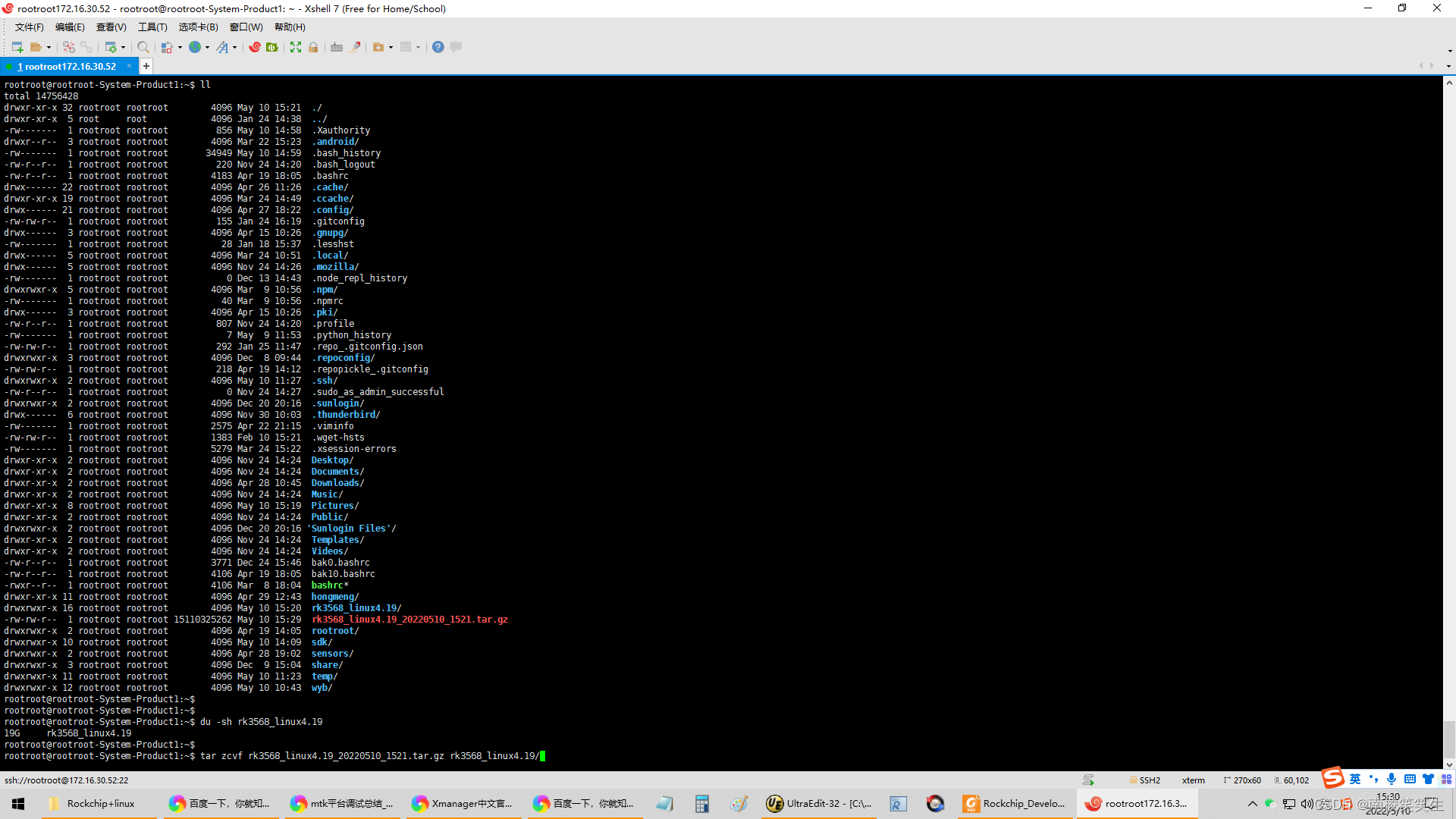Open the Find search tool in toolbar

tap(143, 47)
